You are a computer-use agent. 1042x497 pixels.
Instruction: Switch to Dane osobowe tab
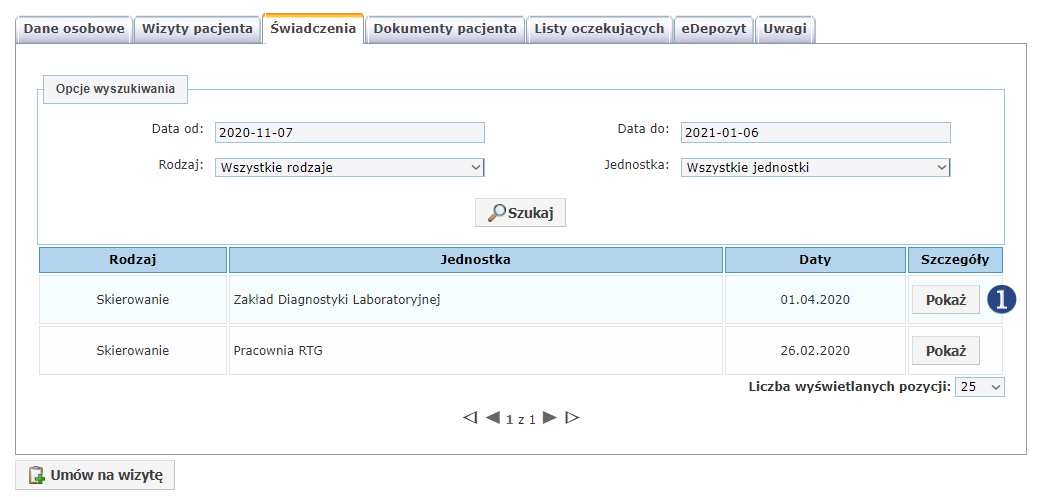click(x=74, y=29)
